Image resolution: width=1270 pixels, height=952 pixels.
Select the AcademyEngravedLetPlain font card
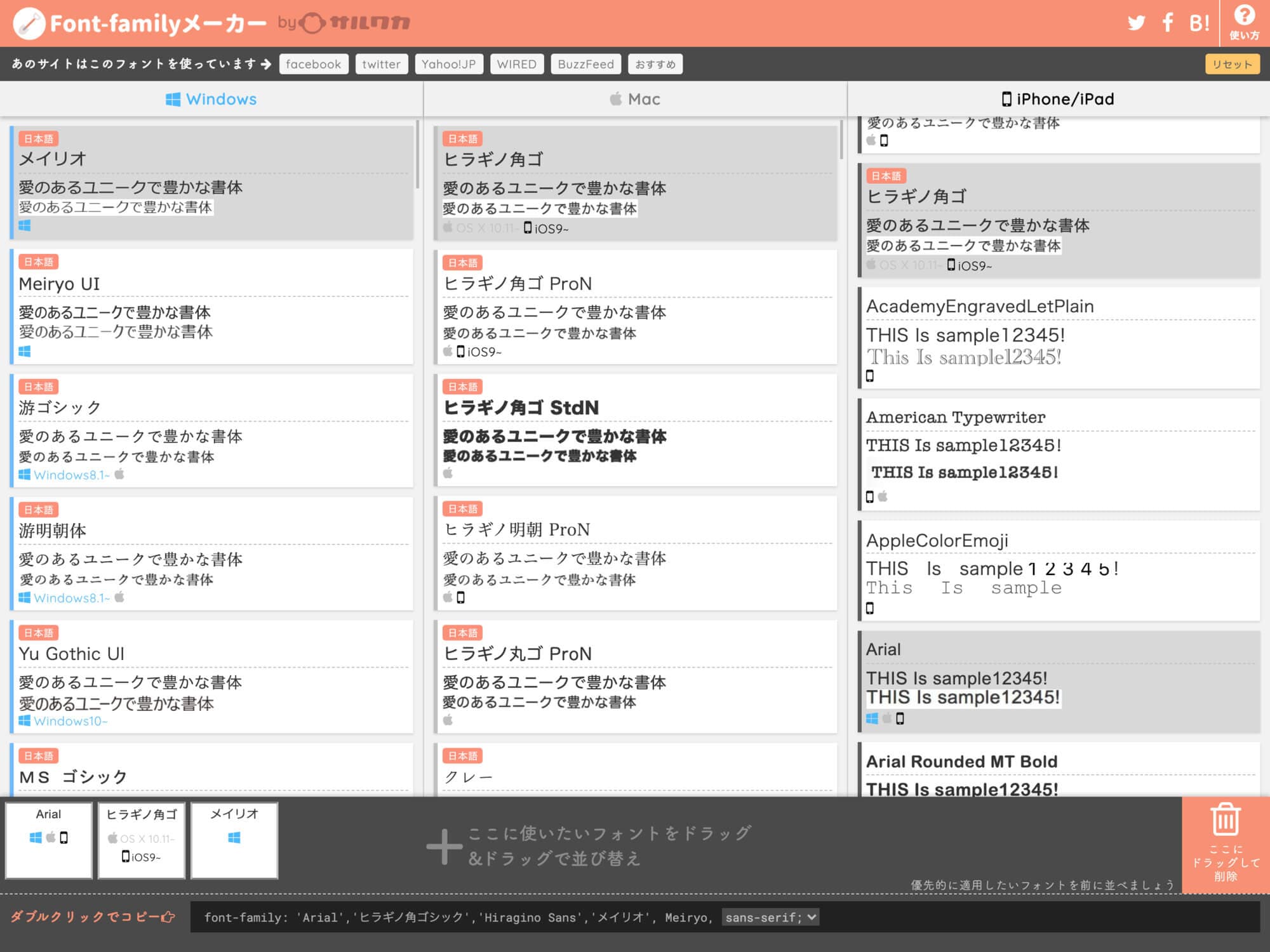pos(1059,338)
